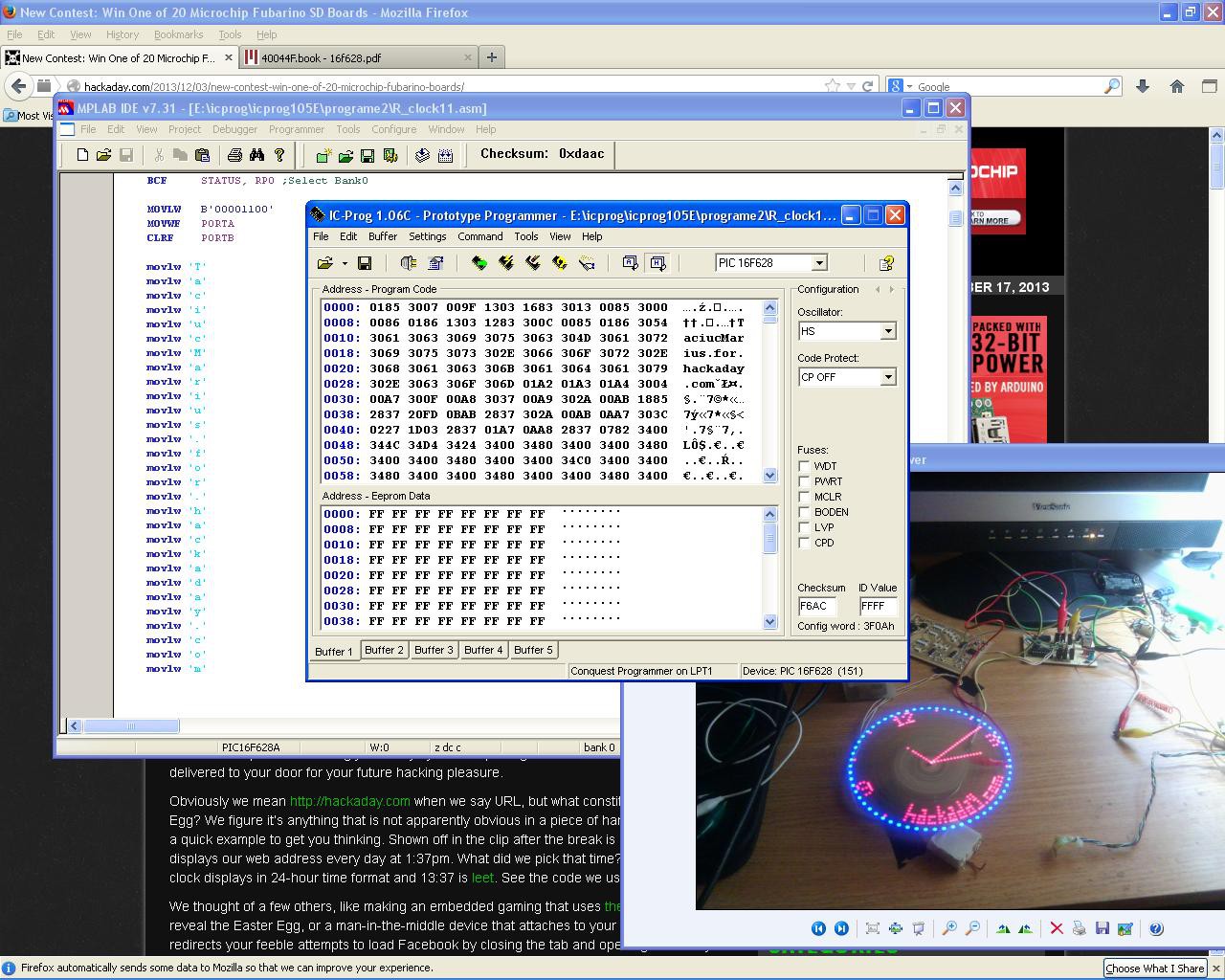Click photo viewer blue help icon

coord(1156,928)
